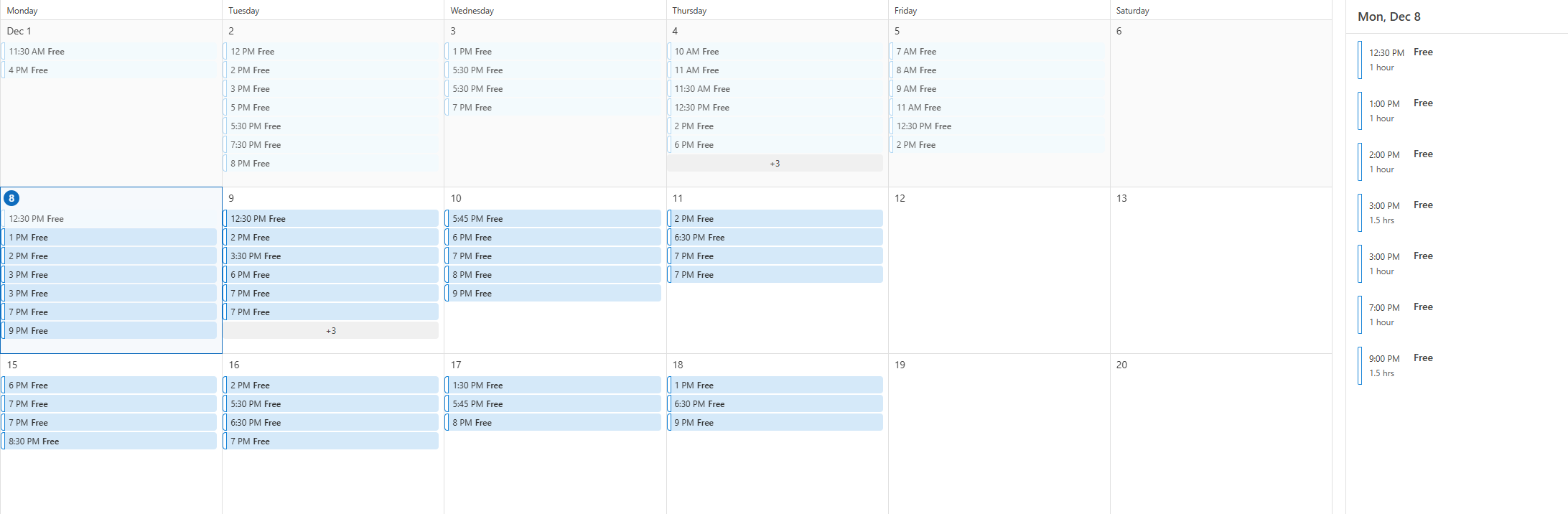Select the 8:30 PM Free event on Dec 15
Viewport: 1568px width, 514px height.
tap(109, 441)
